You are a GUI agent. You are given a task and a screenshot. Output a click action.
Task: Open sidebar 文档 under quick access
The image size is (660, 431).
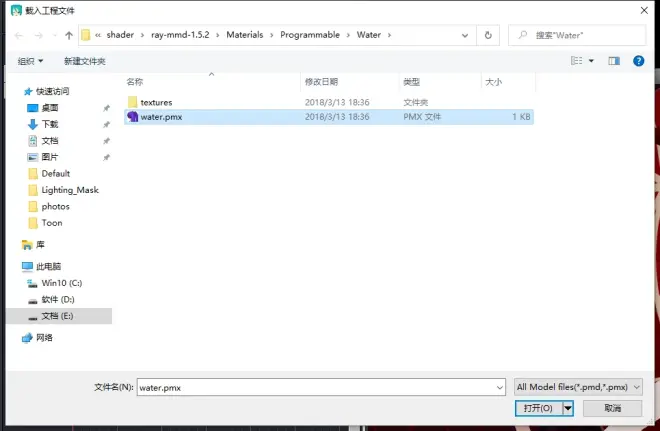pos(50,141)
